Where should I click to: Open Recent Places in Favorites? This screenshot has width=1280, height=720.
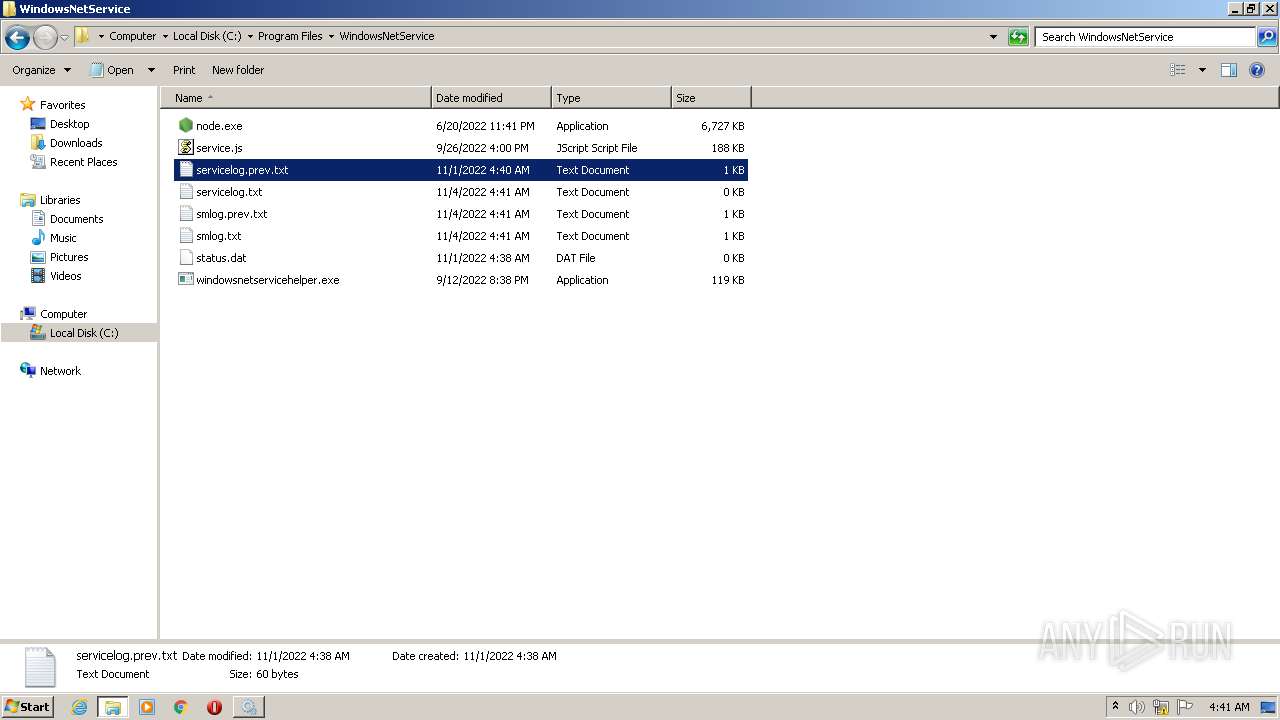[x=83, y=162]
